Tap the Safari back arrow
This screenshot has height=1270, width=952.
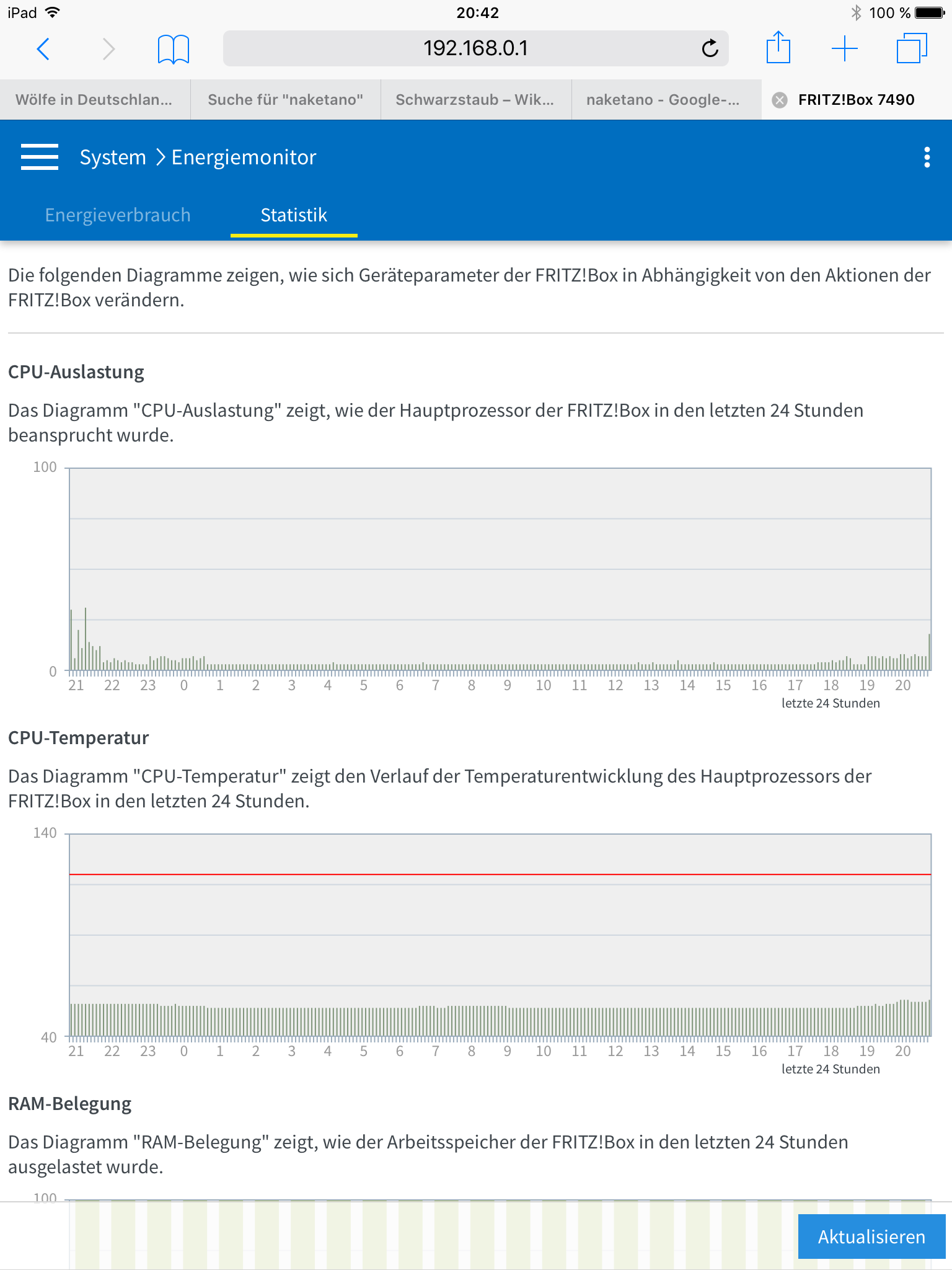coord(43,48)
